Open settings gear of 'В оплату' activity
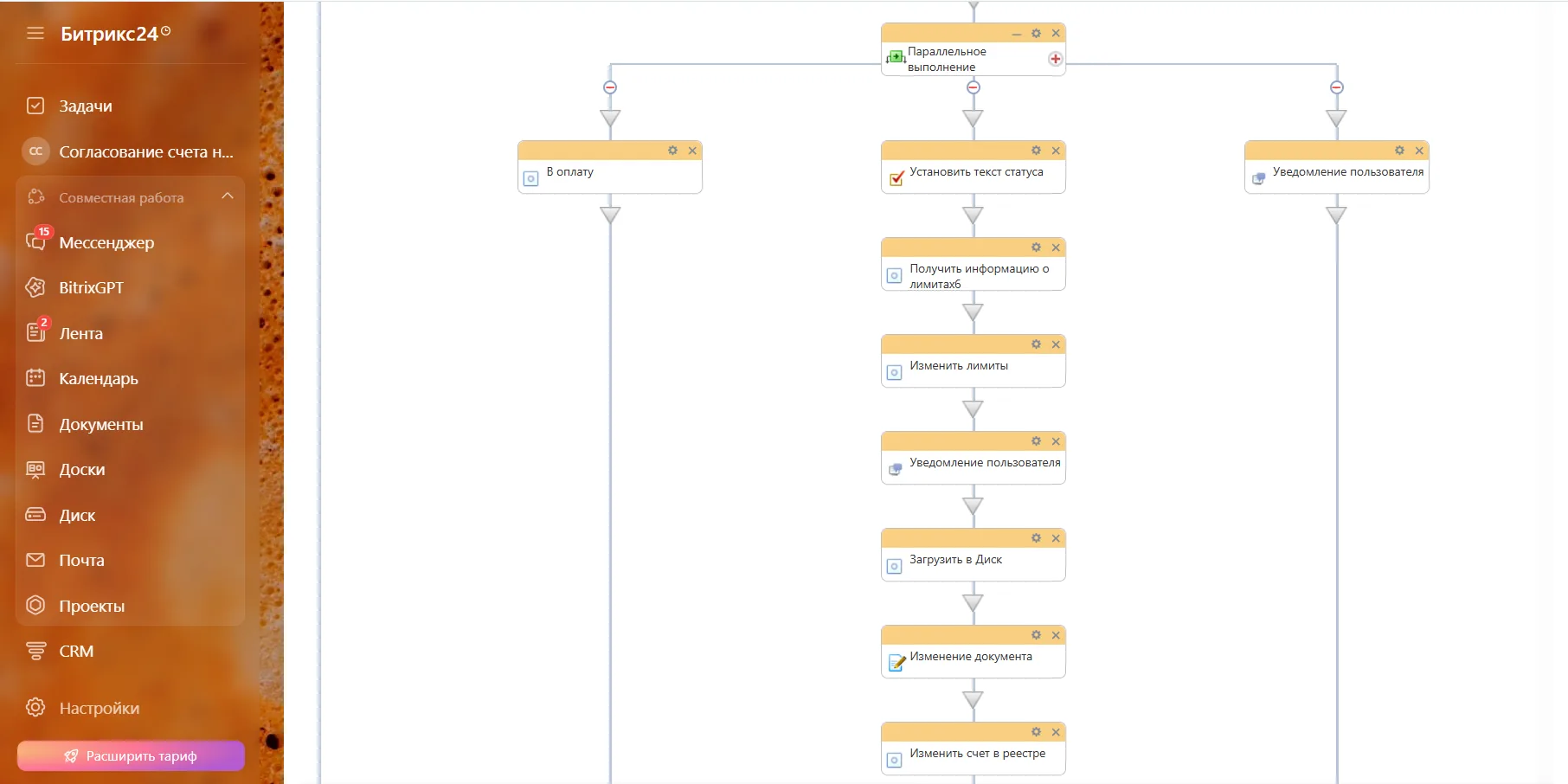1568x784 pixels. 672,151
